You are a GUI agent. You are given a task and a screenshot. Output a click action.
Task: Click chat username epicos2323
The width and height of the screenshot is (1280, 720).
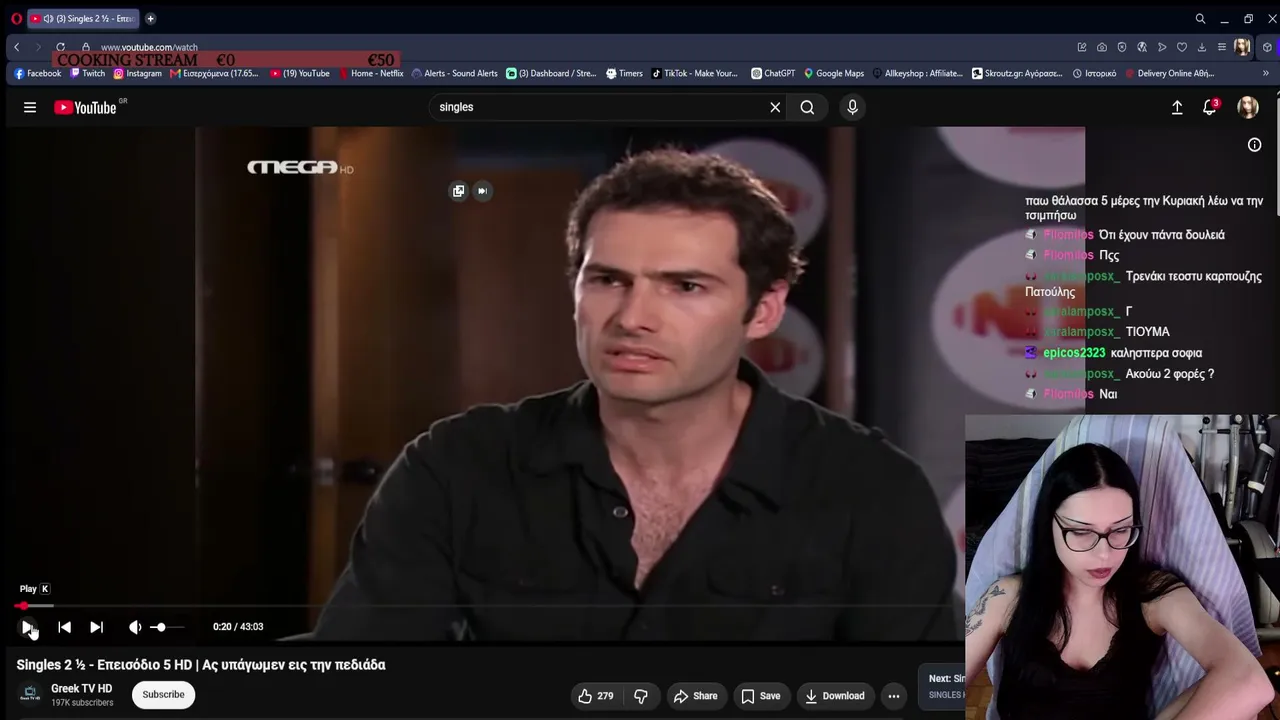1074,353
